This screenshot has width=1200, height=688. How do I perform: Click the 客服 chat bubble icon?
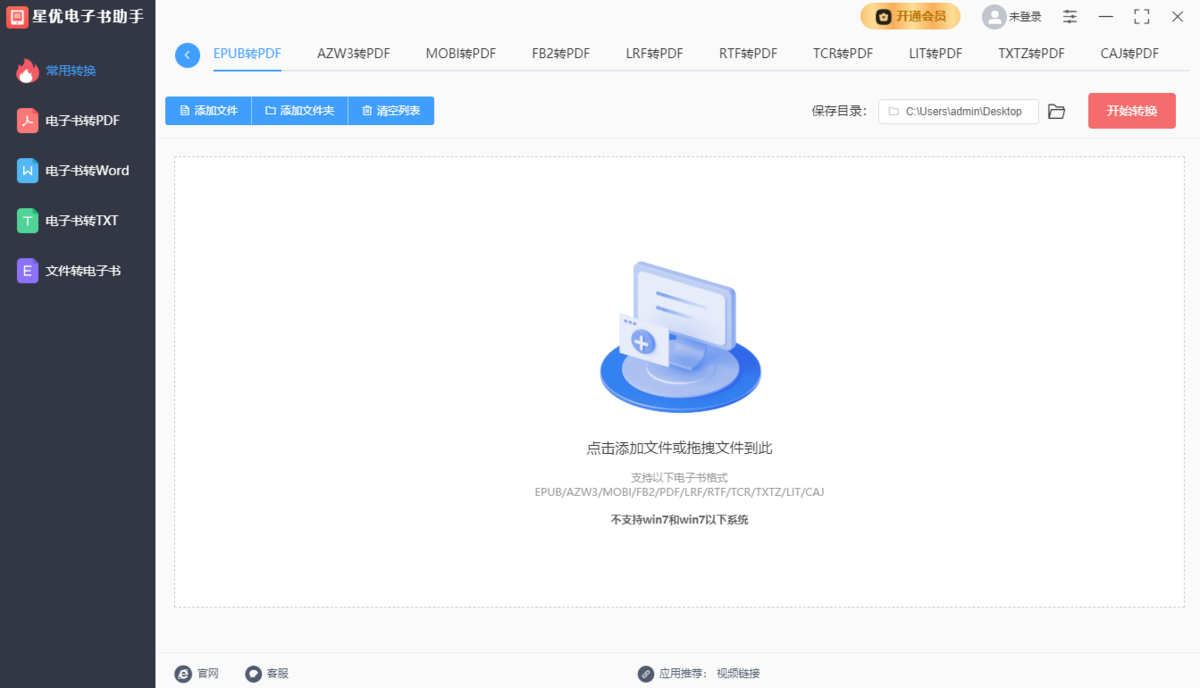click(254, 674)
